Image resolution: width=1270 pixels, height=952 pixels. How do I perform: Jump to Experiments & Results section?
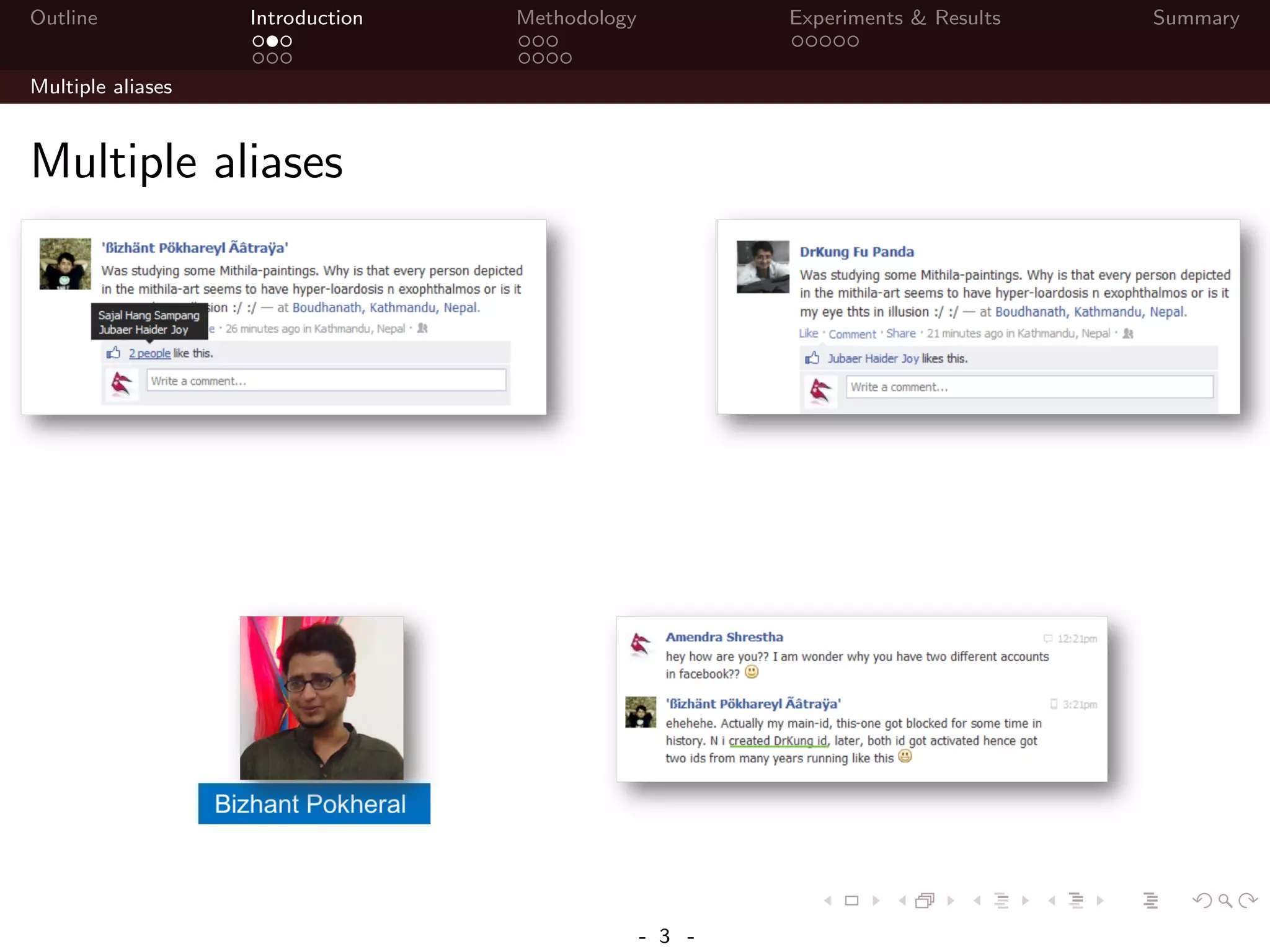click(895, 19)
